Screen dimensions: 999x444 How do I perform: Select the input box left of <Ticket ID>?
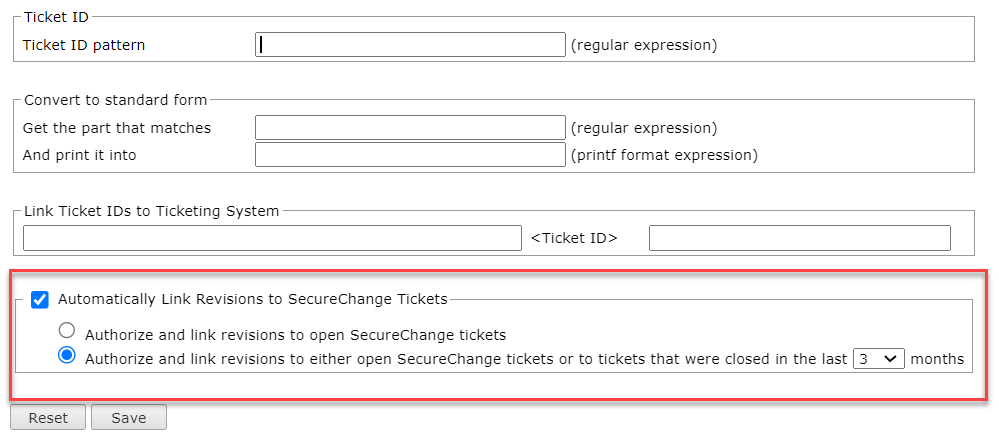[272, 238]
